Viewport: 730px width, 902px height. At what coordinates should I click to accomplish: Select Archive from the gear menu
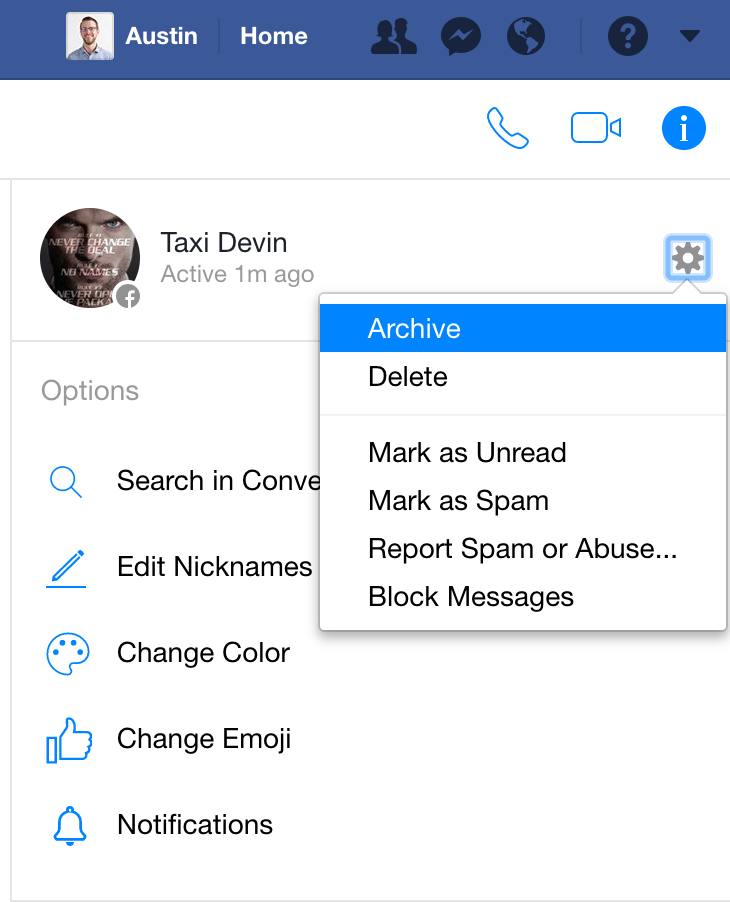click(x=414, y=329)
